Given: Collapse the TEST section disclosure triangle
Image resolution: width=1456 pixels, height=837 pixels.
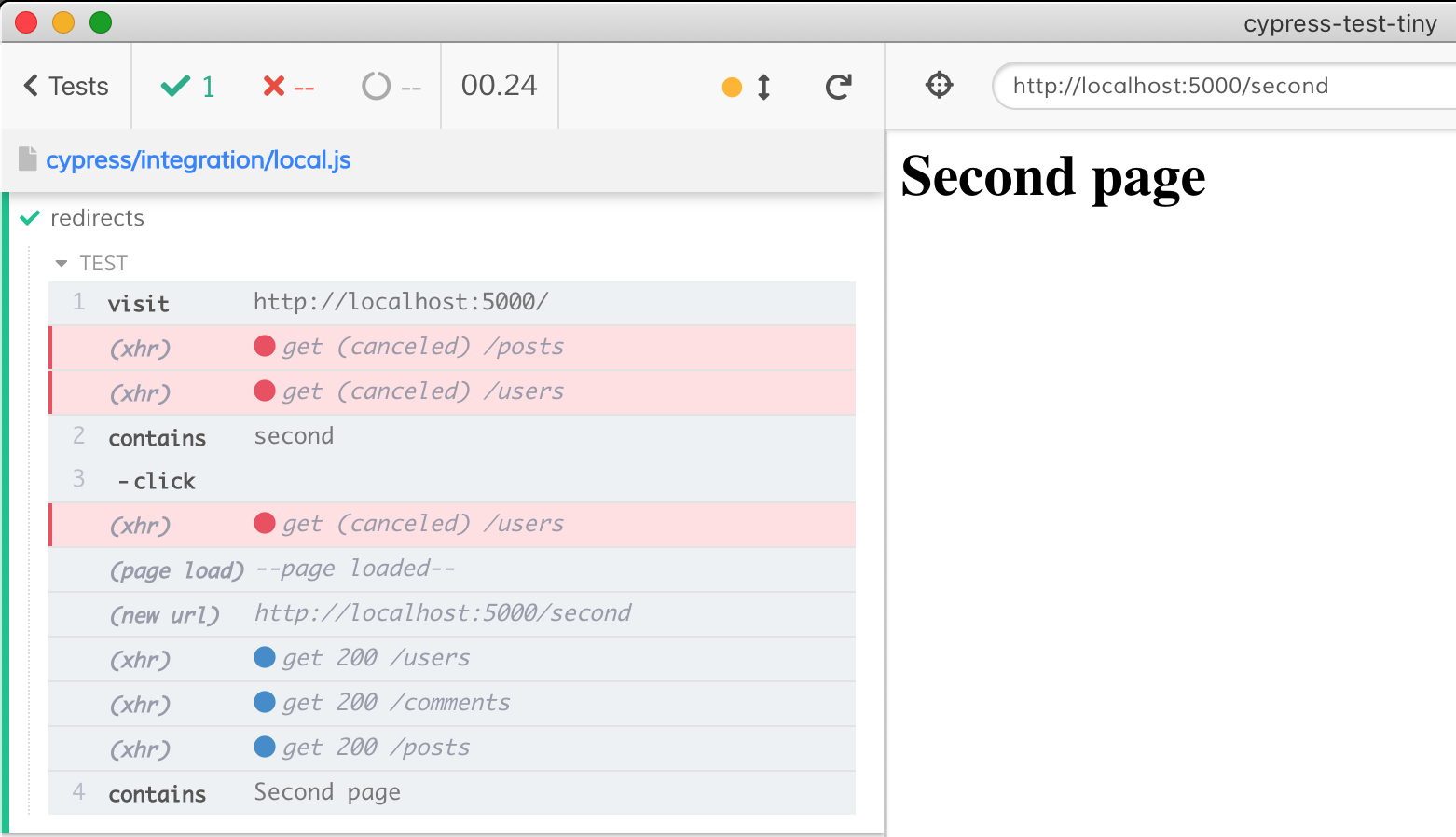Looking at the screenshot, I should [x=62, y=262].
